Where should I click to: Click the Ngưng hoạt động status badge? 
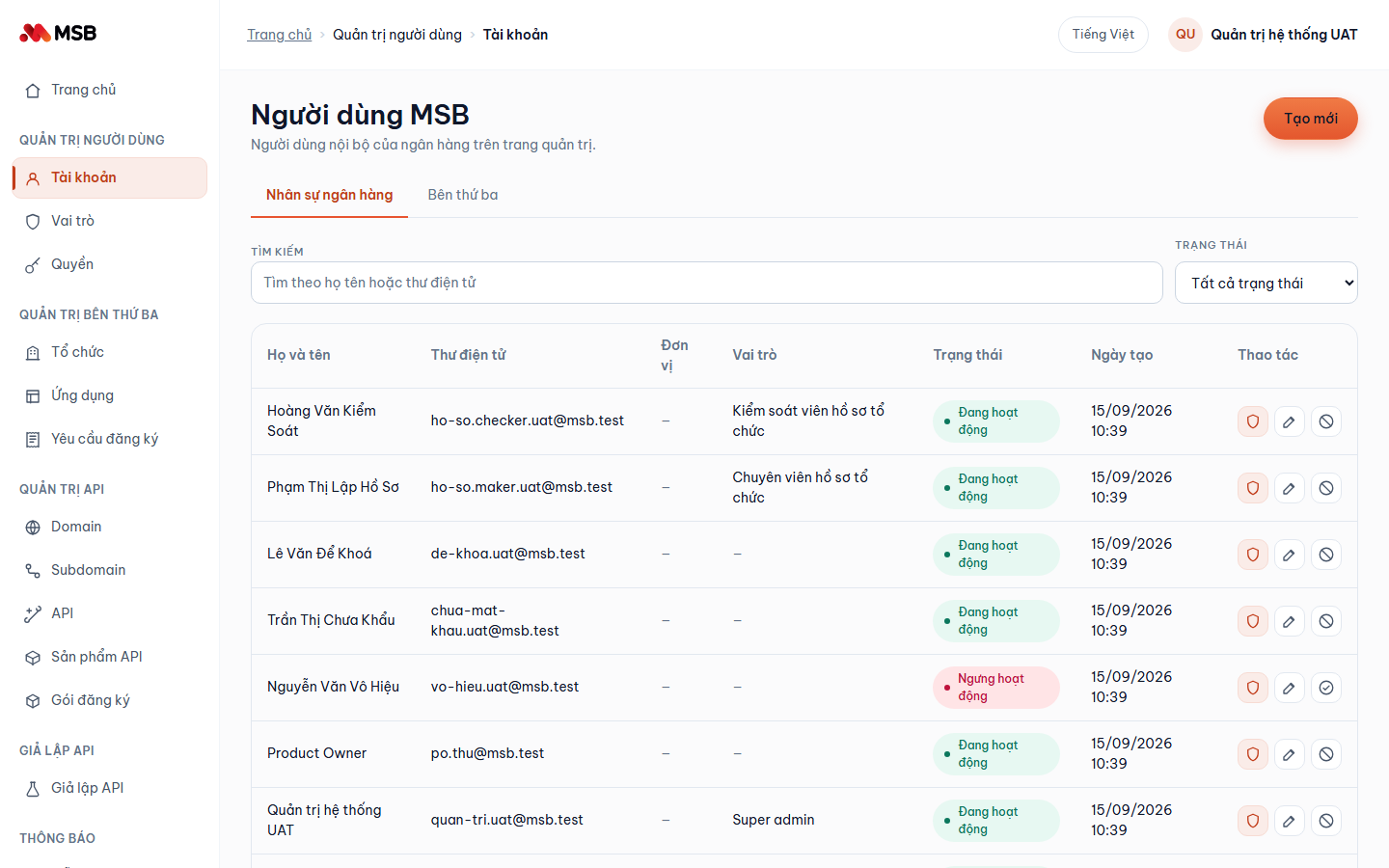[996, 688]
